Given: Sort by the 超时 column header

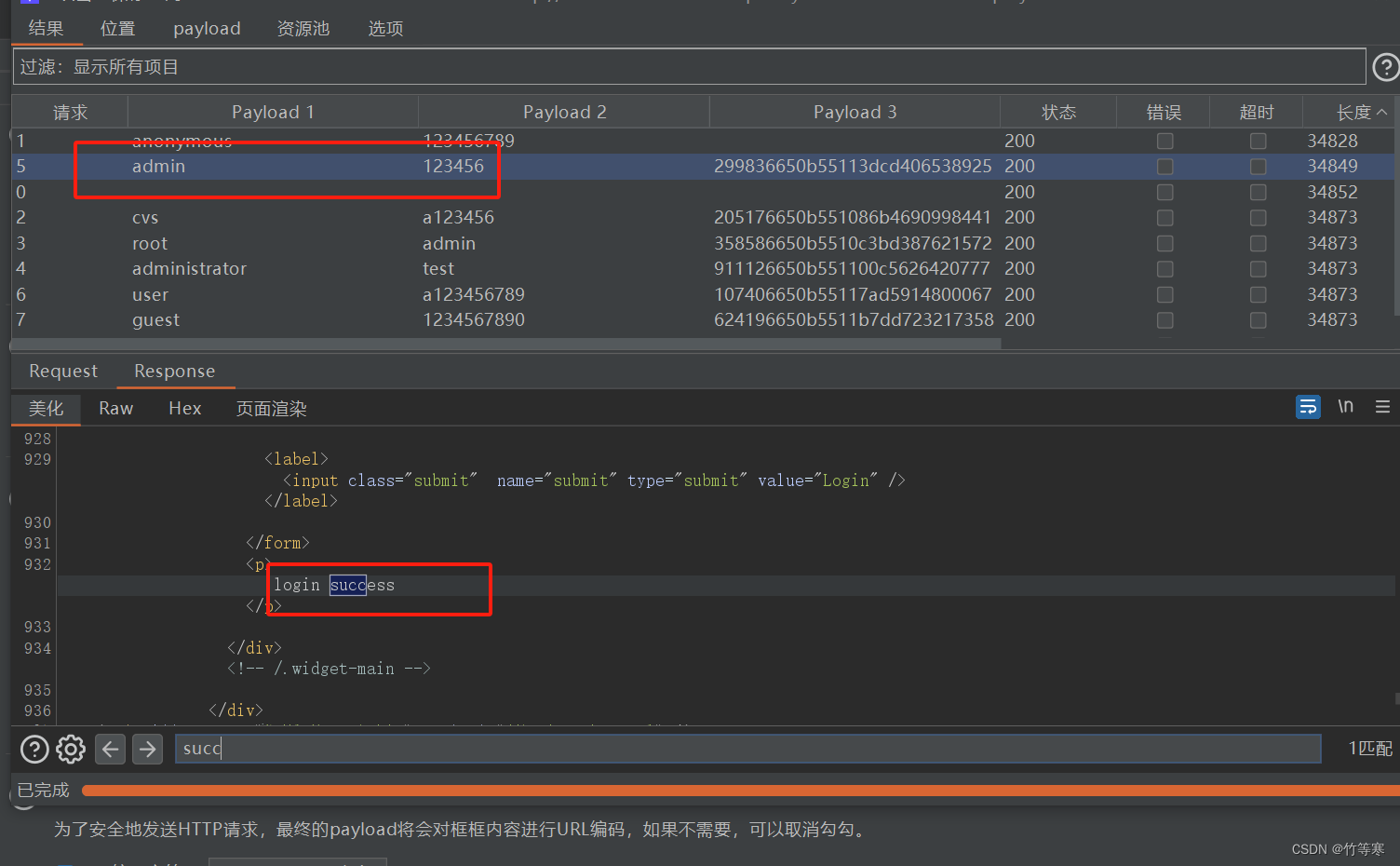Looking at the screenshot, I should click(x=1257, y=112).
